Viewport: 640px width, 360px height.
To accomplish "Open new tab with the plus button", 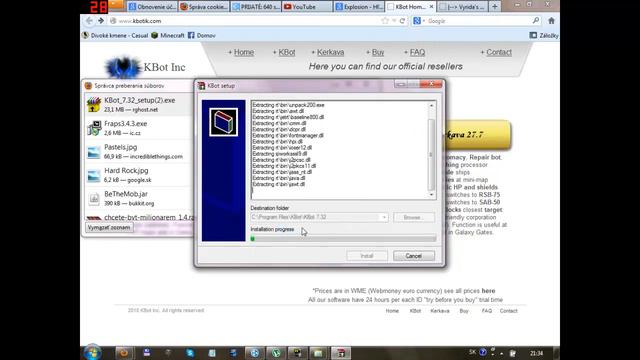I will [495, 7].
